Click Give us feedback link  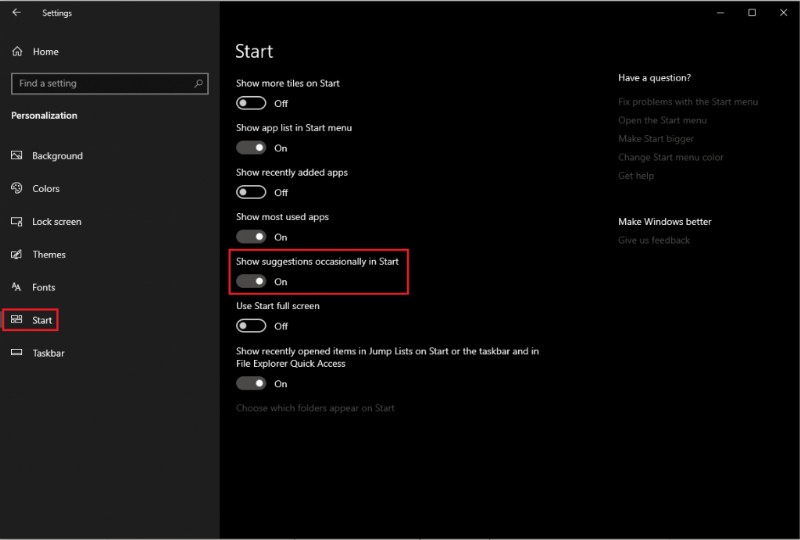pos(654,240)
